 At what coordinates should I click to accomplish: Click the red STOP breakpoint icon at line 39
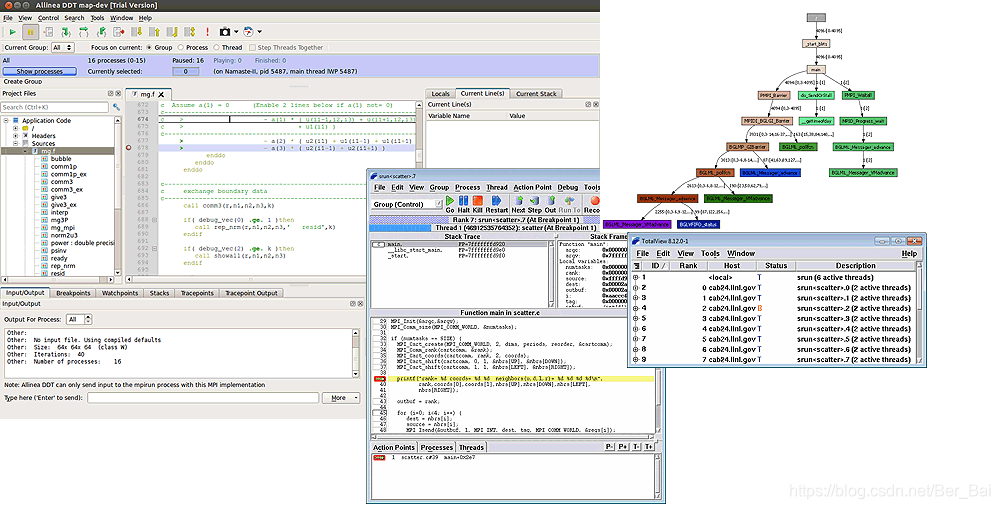[x=379, y=379]
